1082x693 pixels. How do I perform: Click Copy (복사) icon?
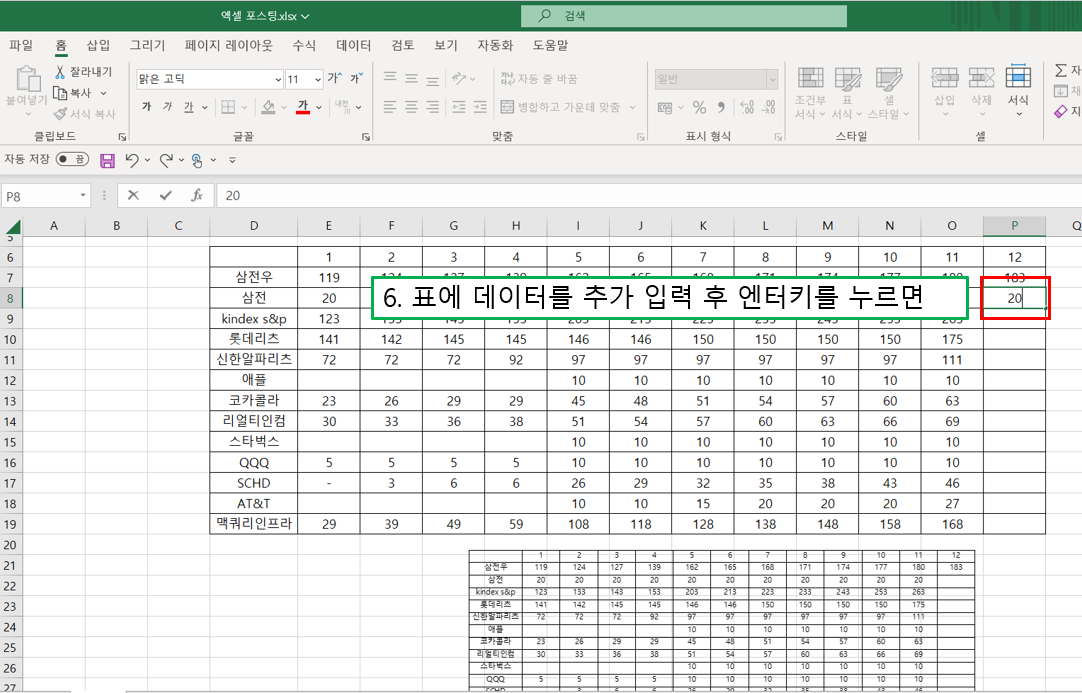coord(61,92)
